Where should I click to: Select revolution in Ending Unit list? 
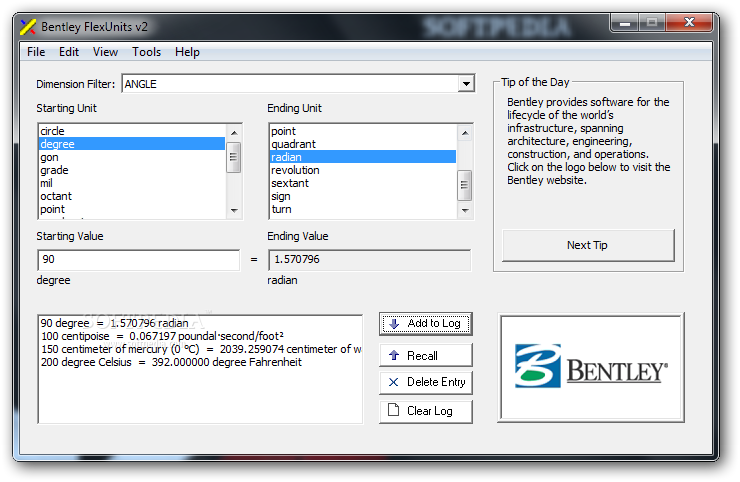click(363, 170)
